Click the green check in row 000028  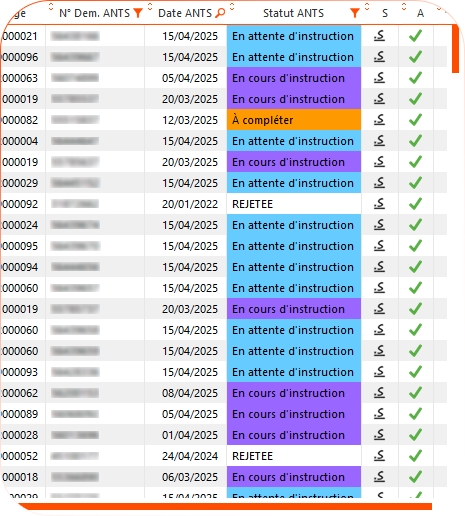(x=415, y=435)
